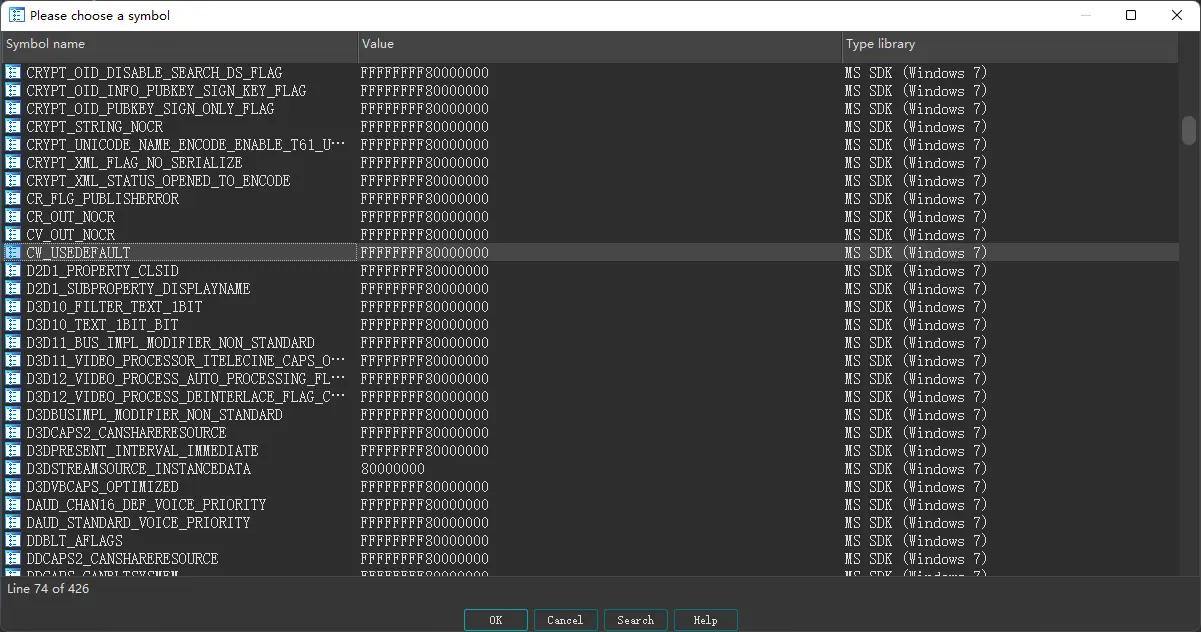Click value 80000000 of D3DSTREAMSOURCE_INSTANCEDATA

click(393, 469)
